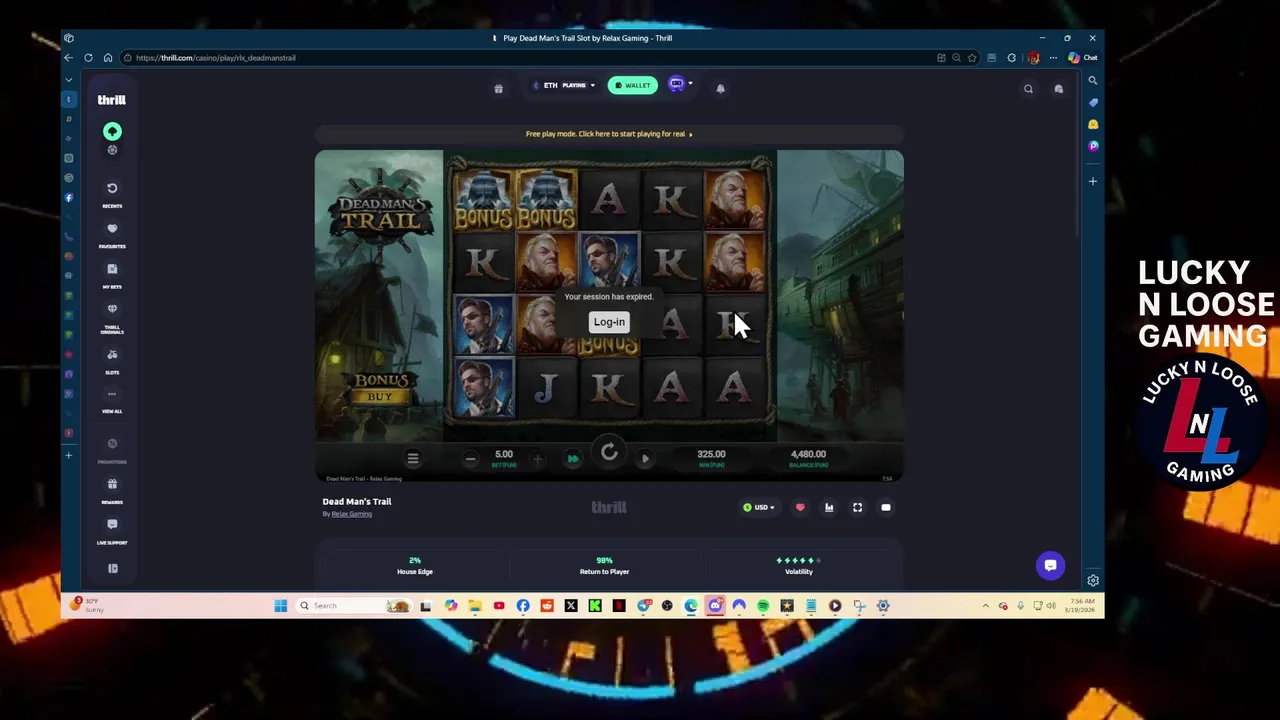The height and width of the screenshot is (720, 1280).
Task: Open the notifications bell icon
Action: 720,88
